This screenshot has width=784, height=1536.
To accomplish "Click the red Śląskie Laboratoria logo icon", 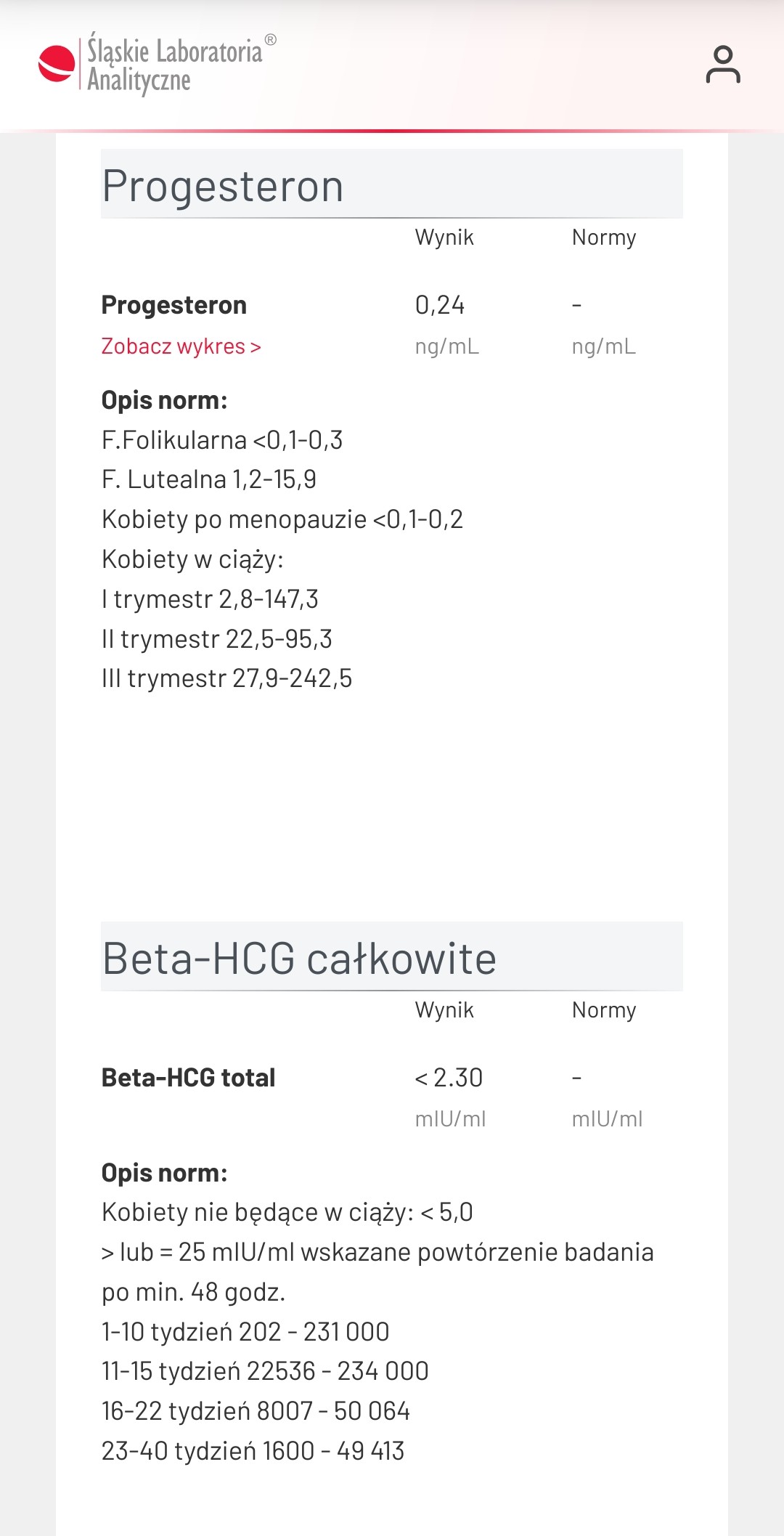I will click(56, 64).
